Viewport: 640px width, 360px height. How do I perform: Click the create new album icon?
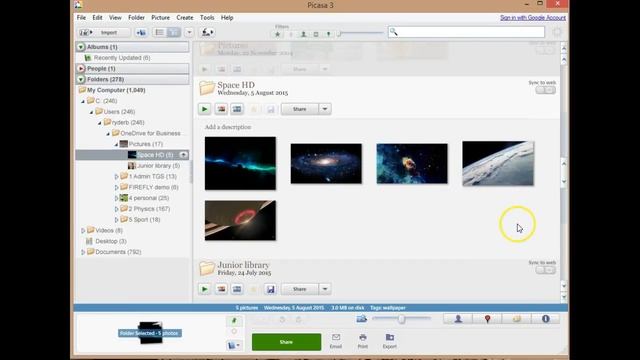tap(141, 33)
